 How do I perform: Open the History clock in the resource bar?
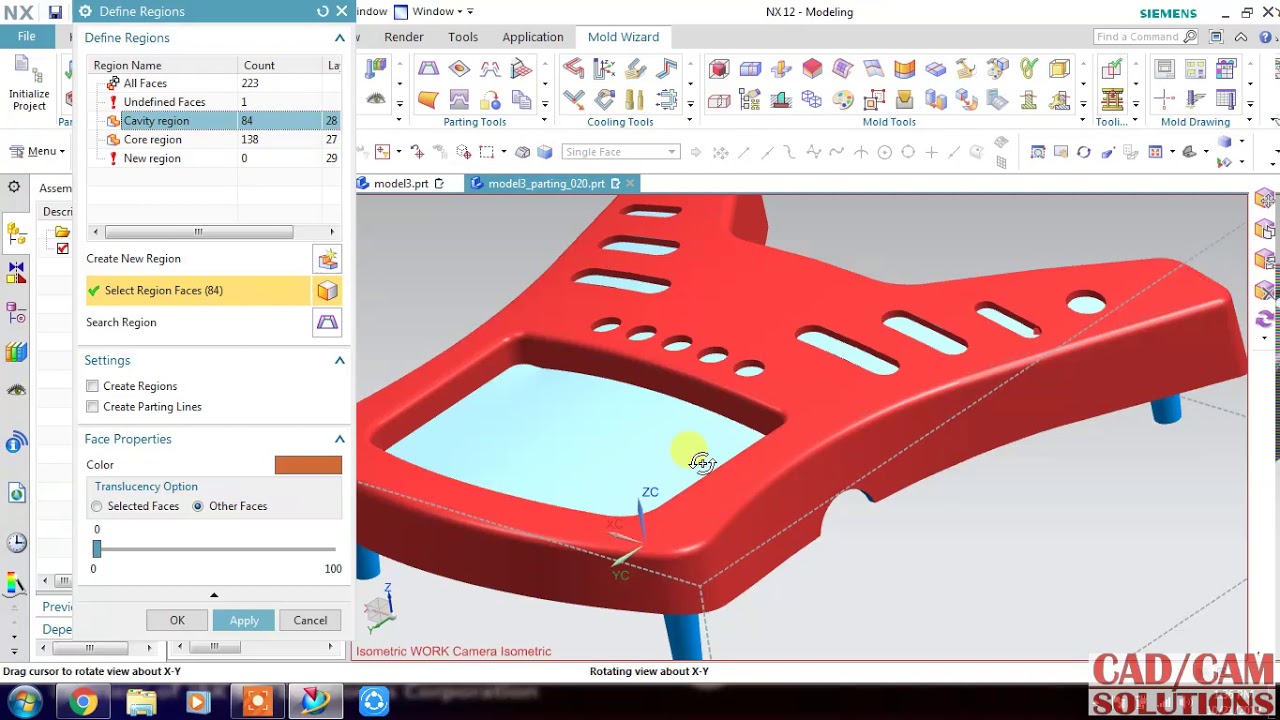16,544
